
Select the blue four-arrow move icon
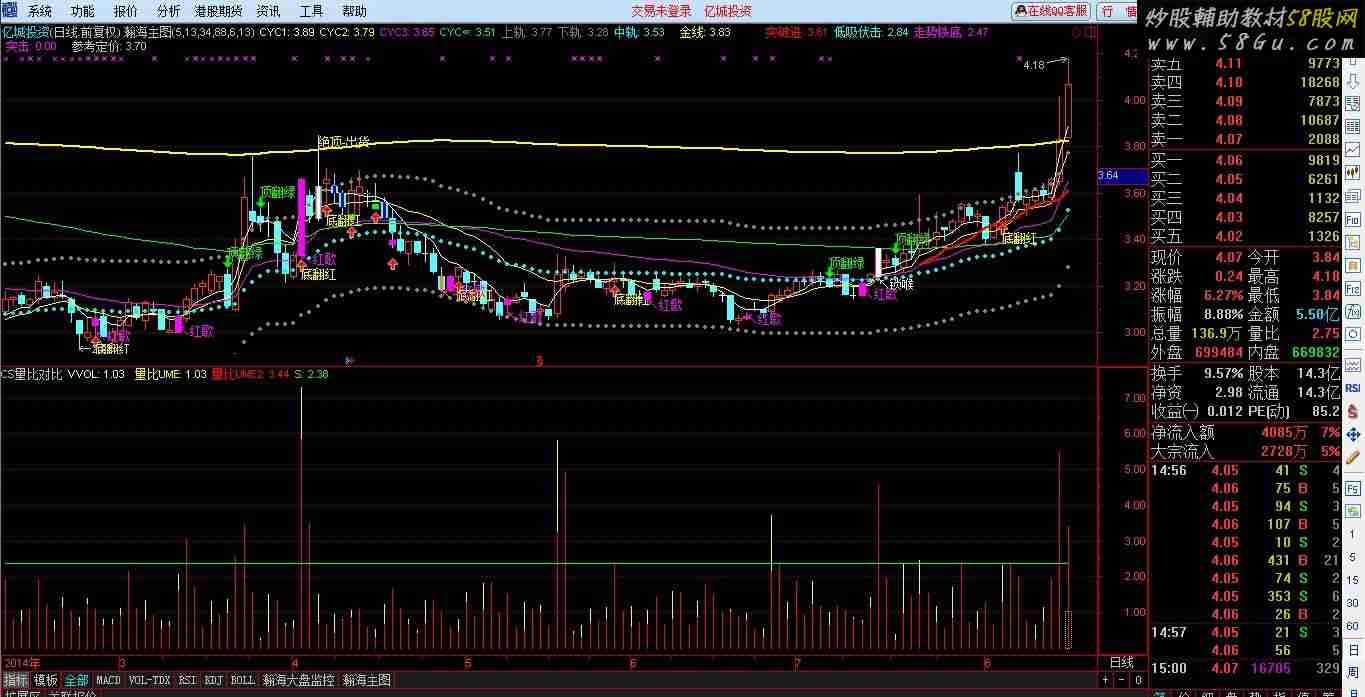(1352, 434)
